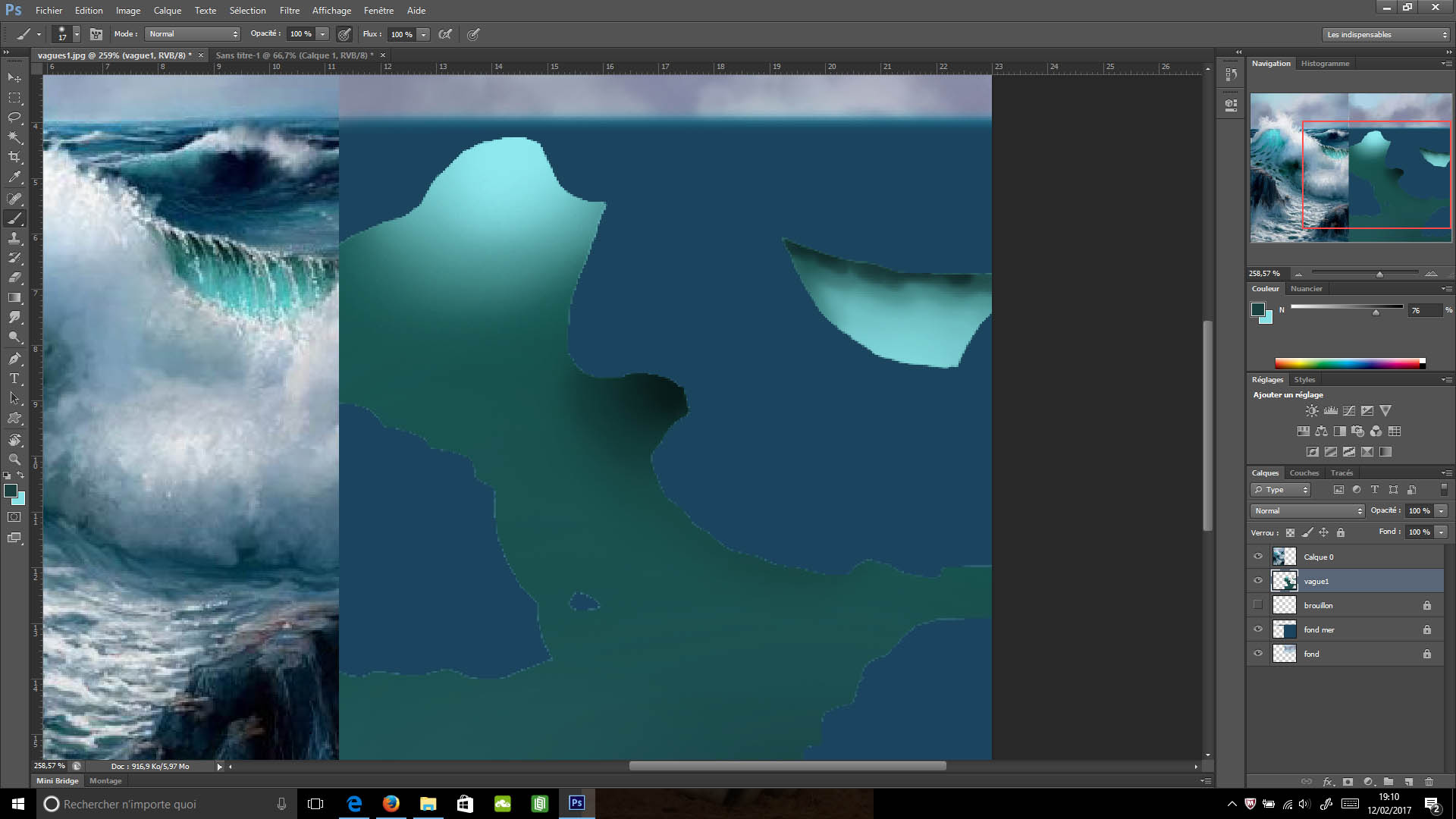Screen dimensions: 1456x819
Task: Open Firefox from the taskbar
Action: click(391, 804)
